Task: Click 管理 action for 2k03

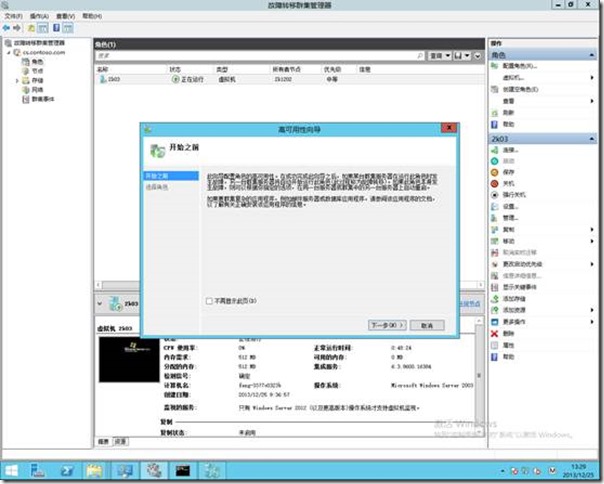Action: [x=510, y=218]
